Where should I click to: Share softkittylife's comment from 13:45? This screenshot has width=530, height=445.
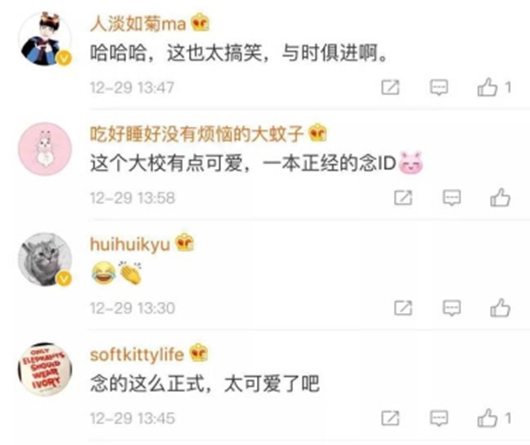[x=390, y=418]
